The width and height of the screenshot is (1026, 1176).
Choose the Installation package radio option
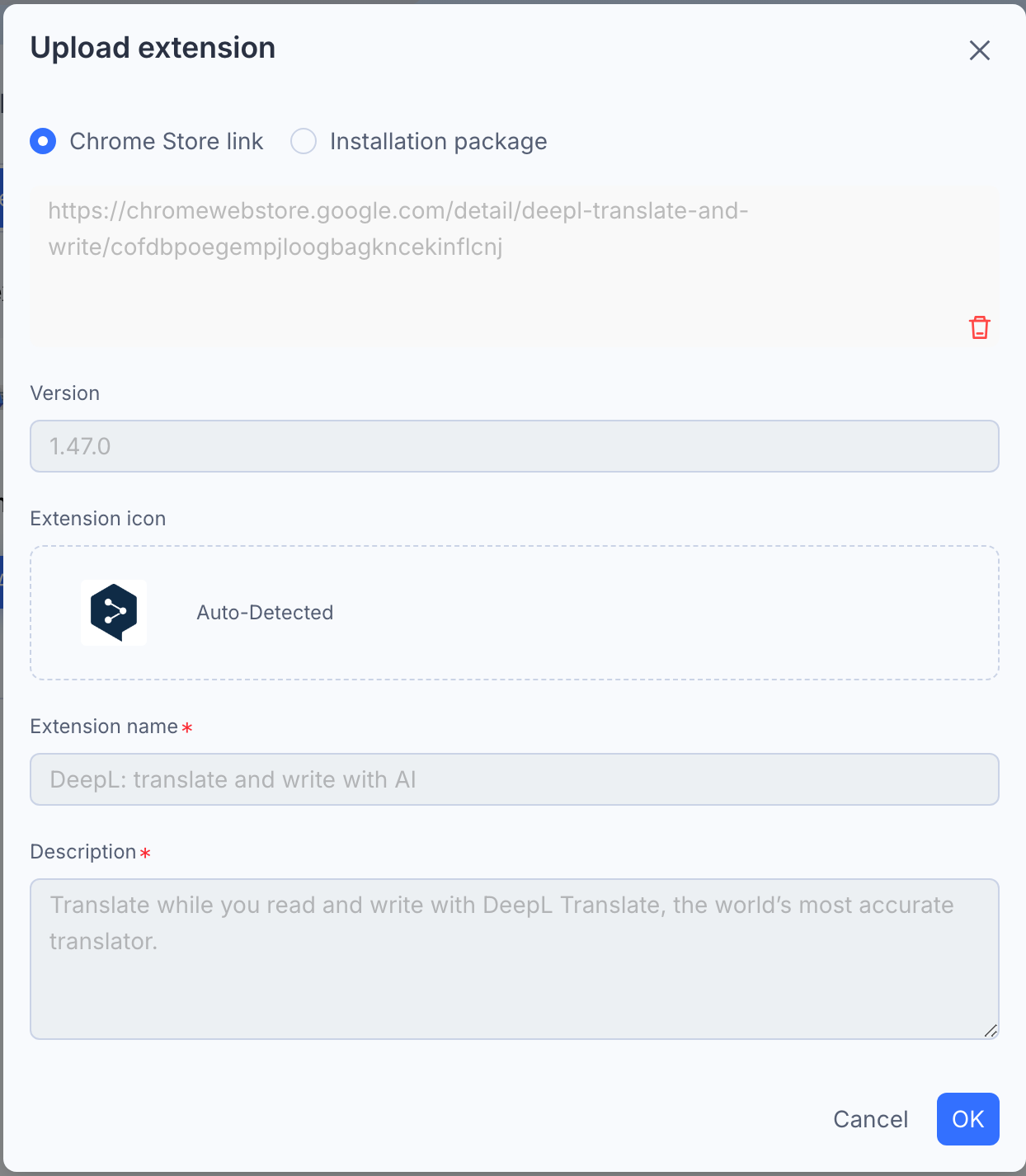pos(304,141)
